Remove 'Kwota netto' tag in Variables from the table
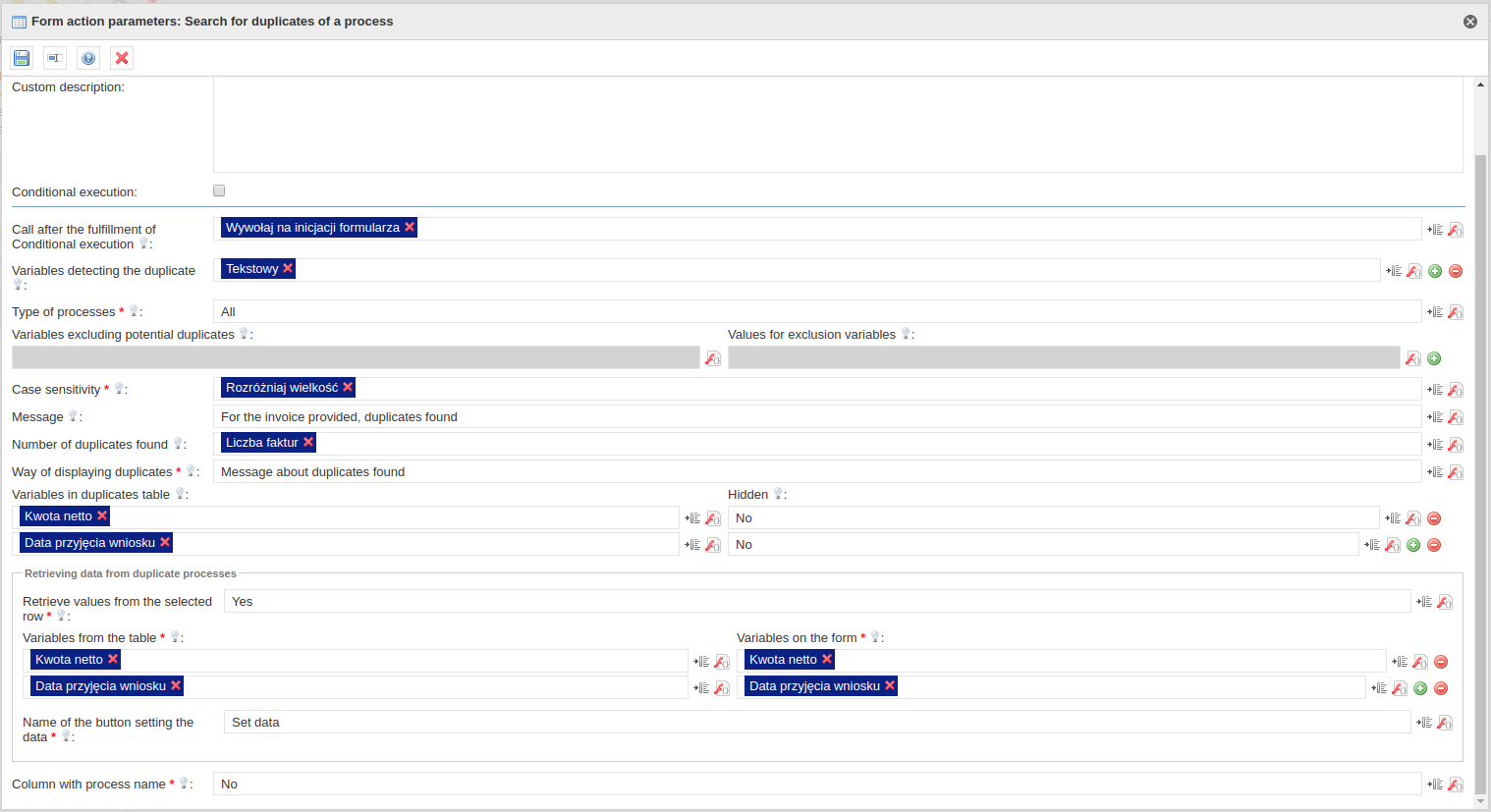The height and width of the screenshot is (812, 1491). tap(113, 659)
